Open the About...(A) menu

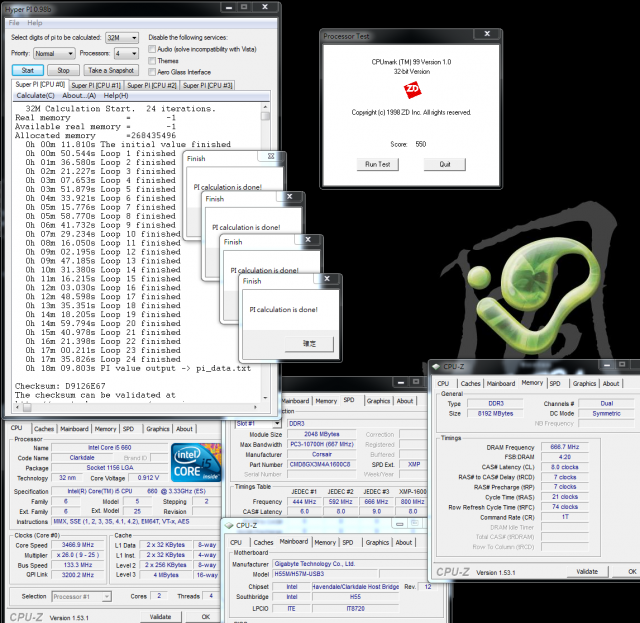click(79, 96)
